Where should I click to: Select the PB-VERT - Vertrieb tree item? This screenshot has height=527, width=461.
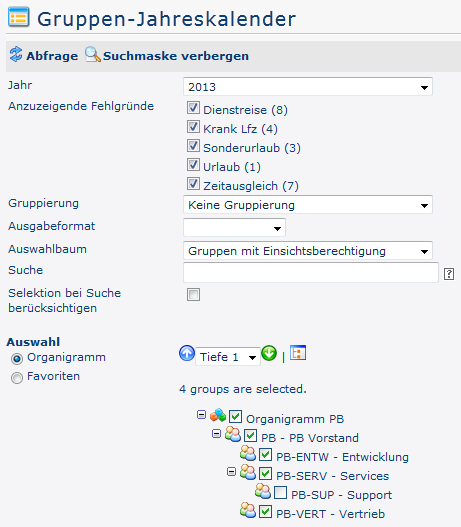tap(330, 514)
